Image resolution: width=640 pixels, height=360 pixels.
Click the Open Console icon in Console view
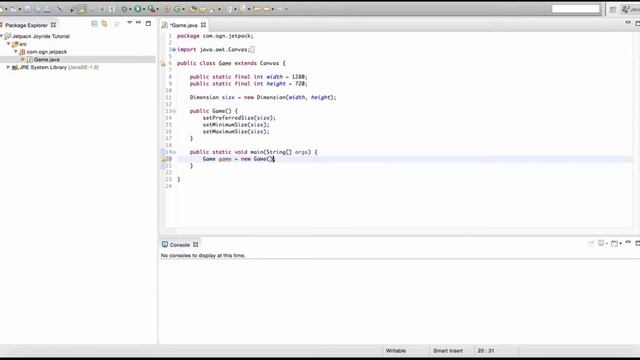[614, 244]
